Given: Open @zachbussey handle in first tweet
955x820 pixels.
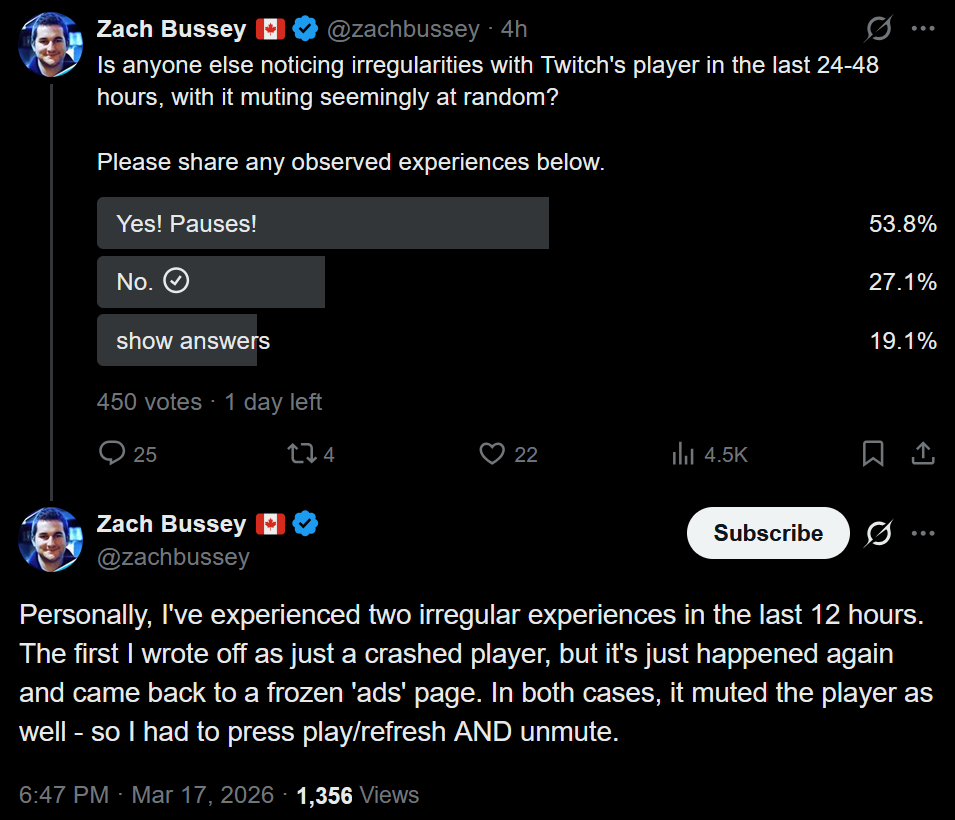Looking at the screenshot, I should pos(403,30).
